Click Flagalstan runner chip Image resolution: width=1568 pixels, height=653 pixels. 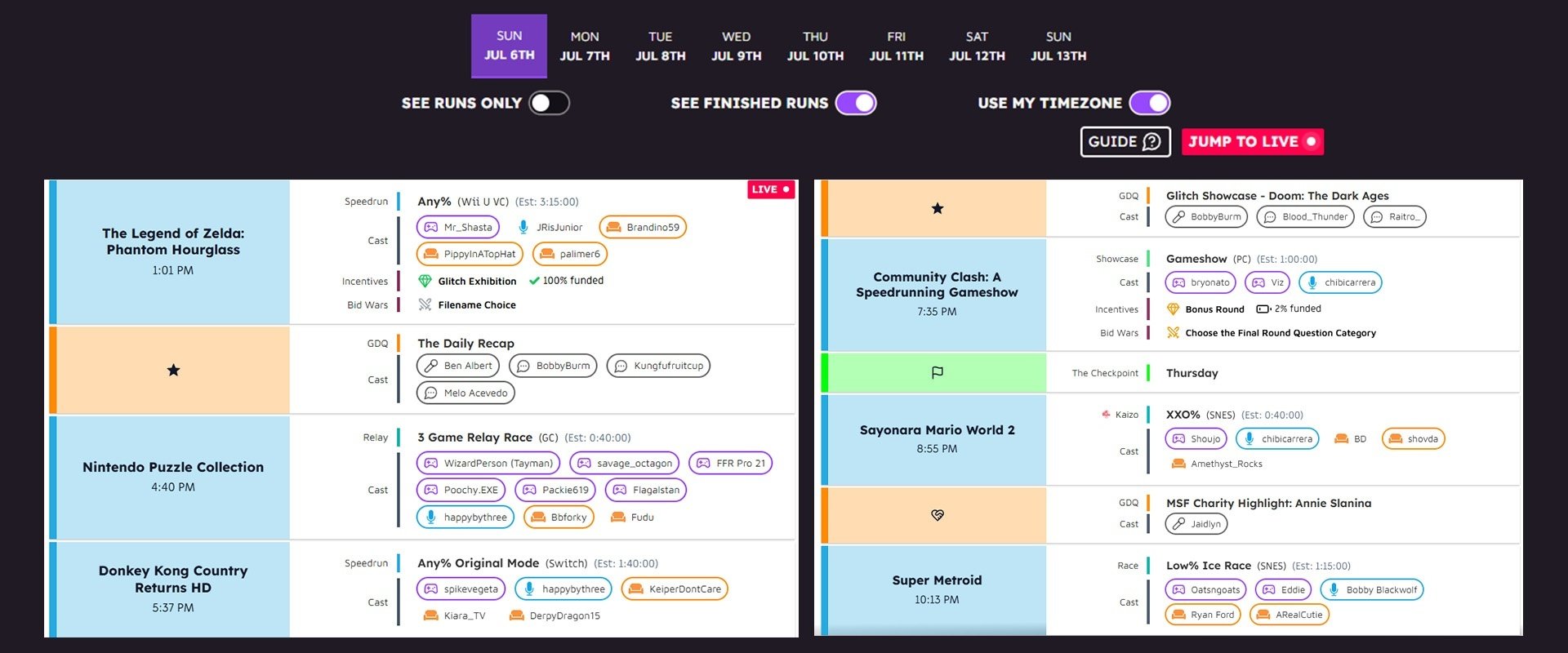646,490
